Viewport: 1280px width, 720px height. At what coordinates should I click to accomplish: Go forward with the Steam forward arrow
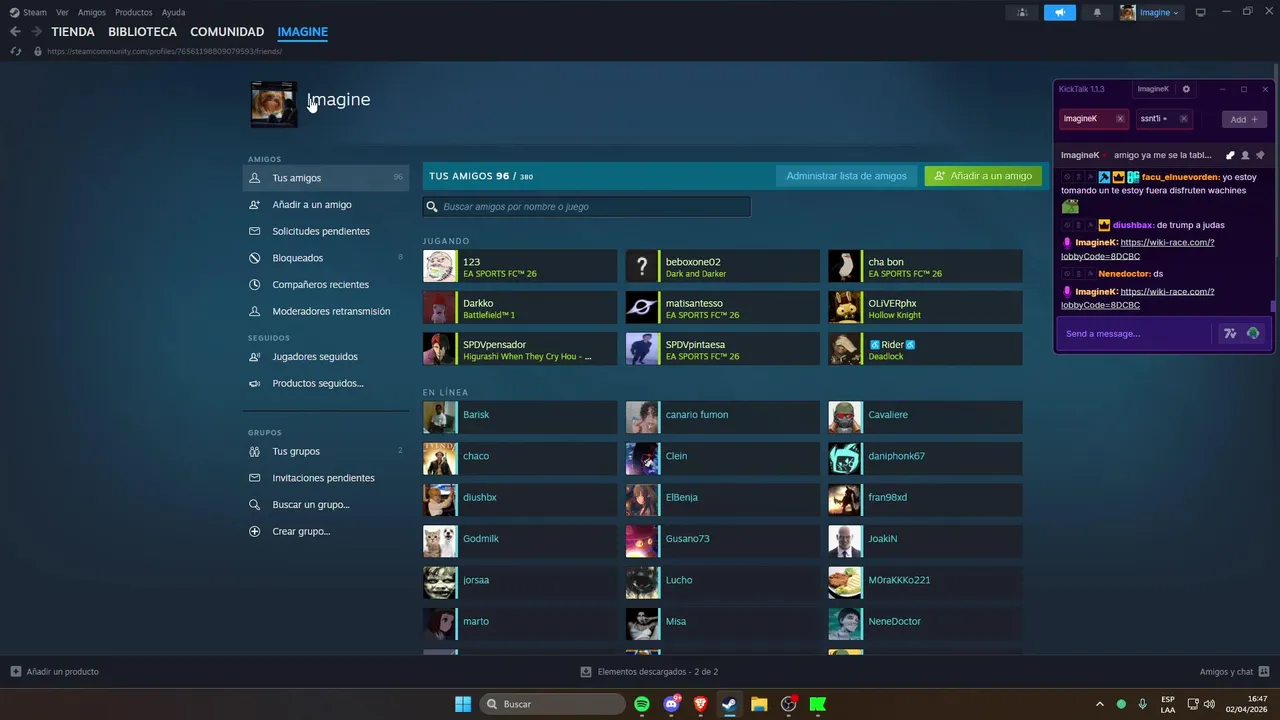(36, 32)
